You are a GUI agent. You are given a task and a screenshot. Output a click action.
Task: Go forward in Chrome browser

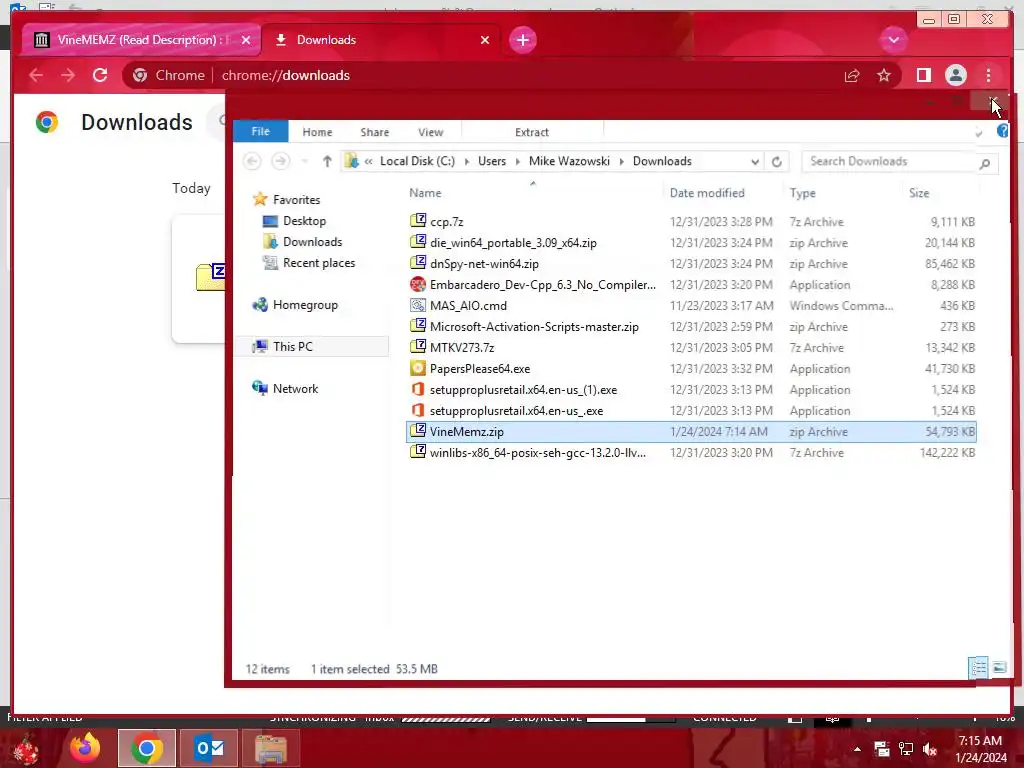(68, 75)
